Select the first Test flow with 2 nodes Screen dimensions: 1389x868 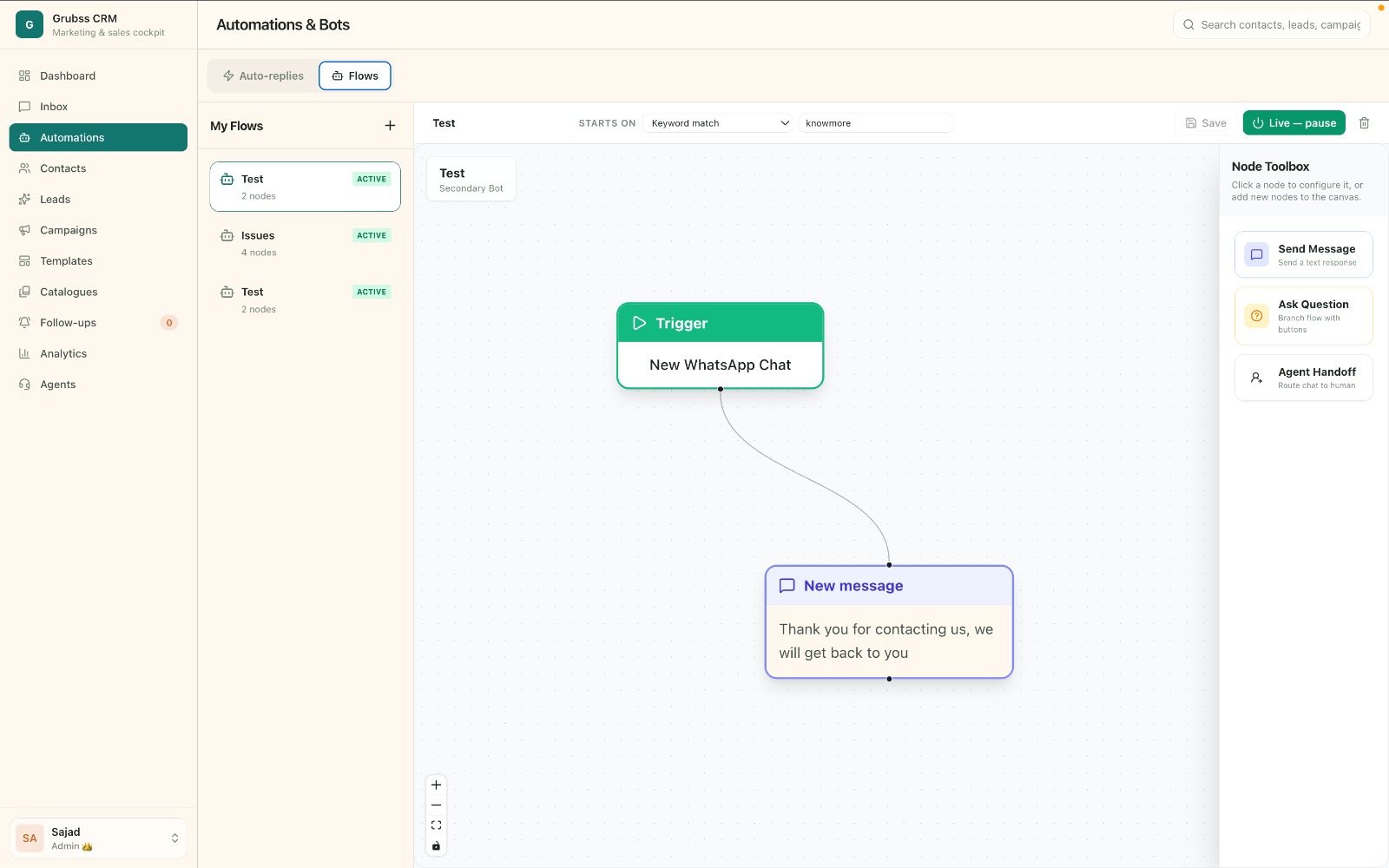pos(305,187)
